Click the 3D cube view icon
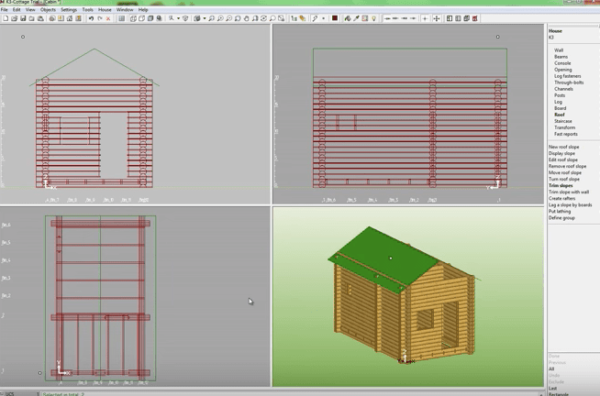This screenshot has width=600, height=396. tap(197, 18)
